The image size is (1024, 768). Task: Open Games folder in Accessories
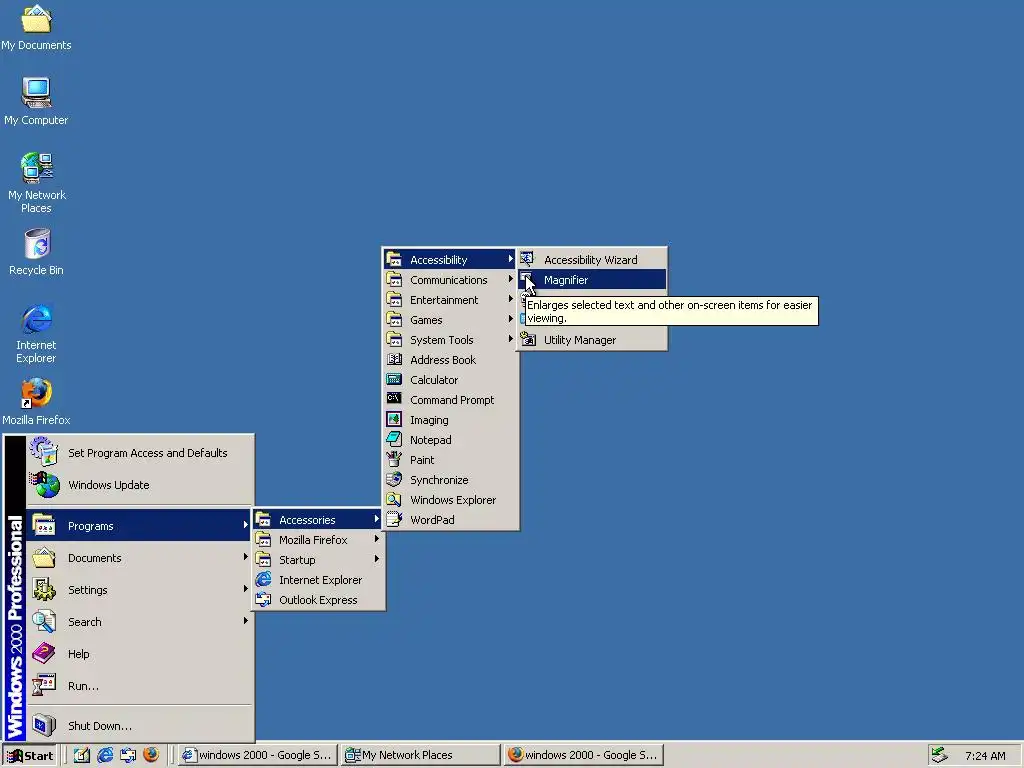451,320
